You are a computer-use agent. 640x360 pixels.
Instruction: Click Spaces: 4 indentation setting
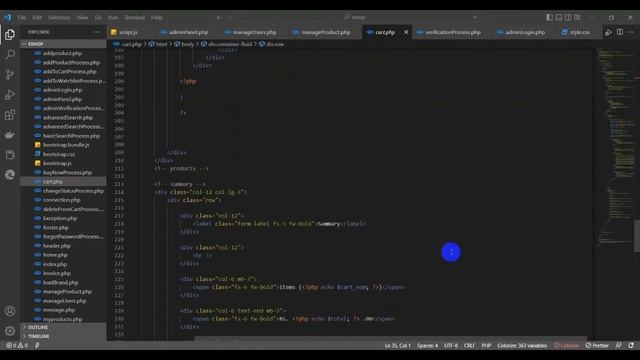[x=427, y=345]
